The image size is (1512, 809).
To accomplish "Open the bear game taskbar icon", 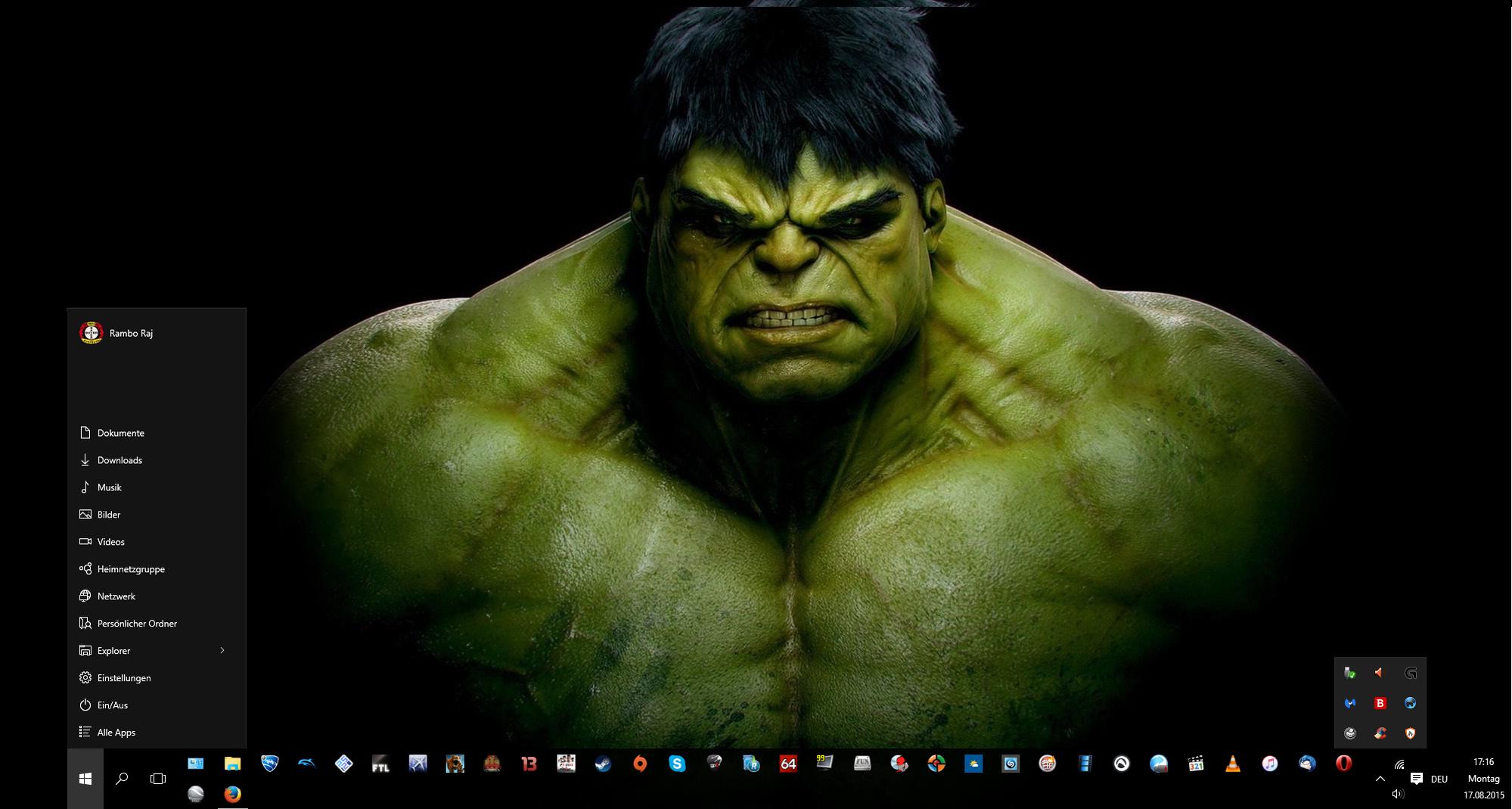I will [x=455, y=764].
